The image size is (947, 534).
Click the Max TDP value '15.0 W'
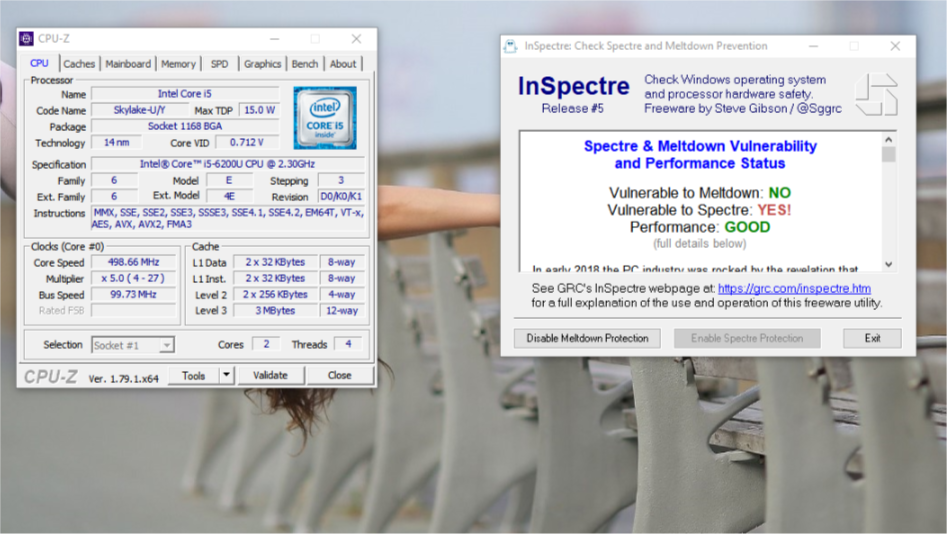click(x=260, y=111)
